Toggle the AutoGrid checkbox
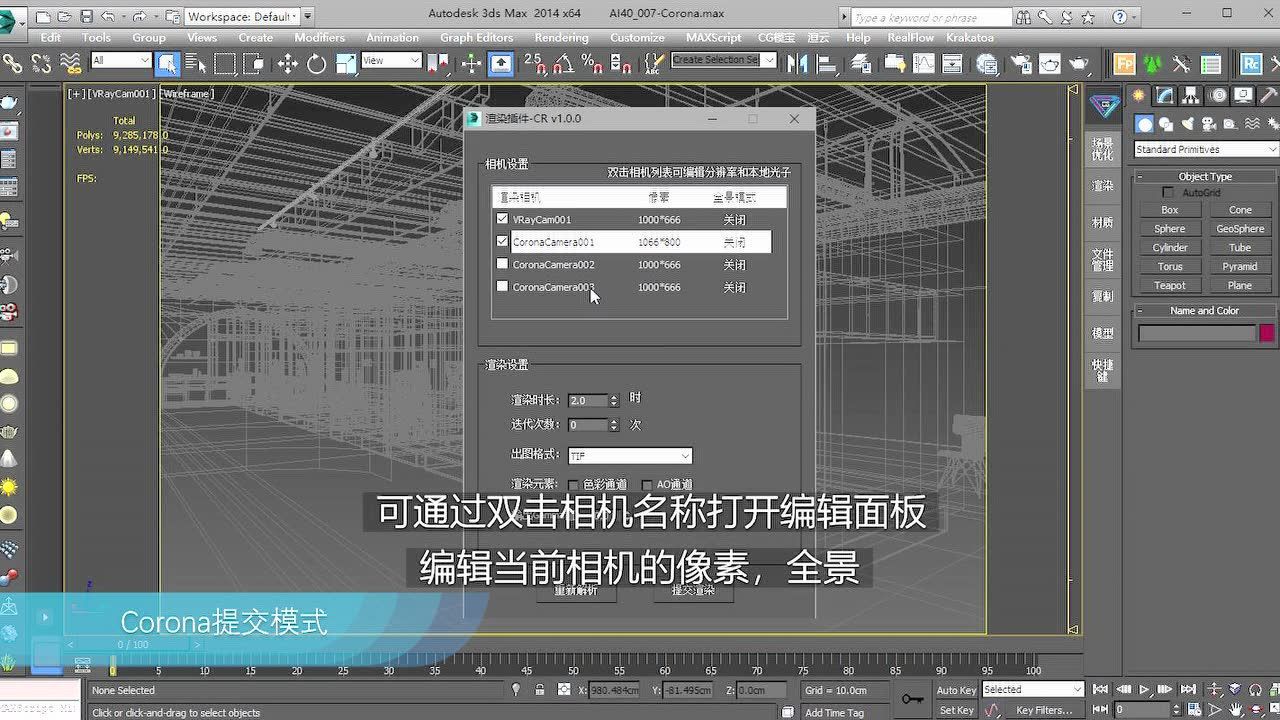Screen dimensions: 1280x720 pos(1168,192)
